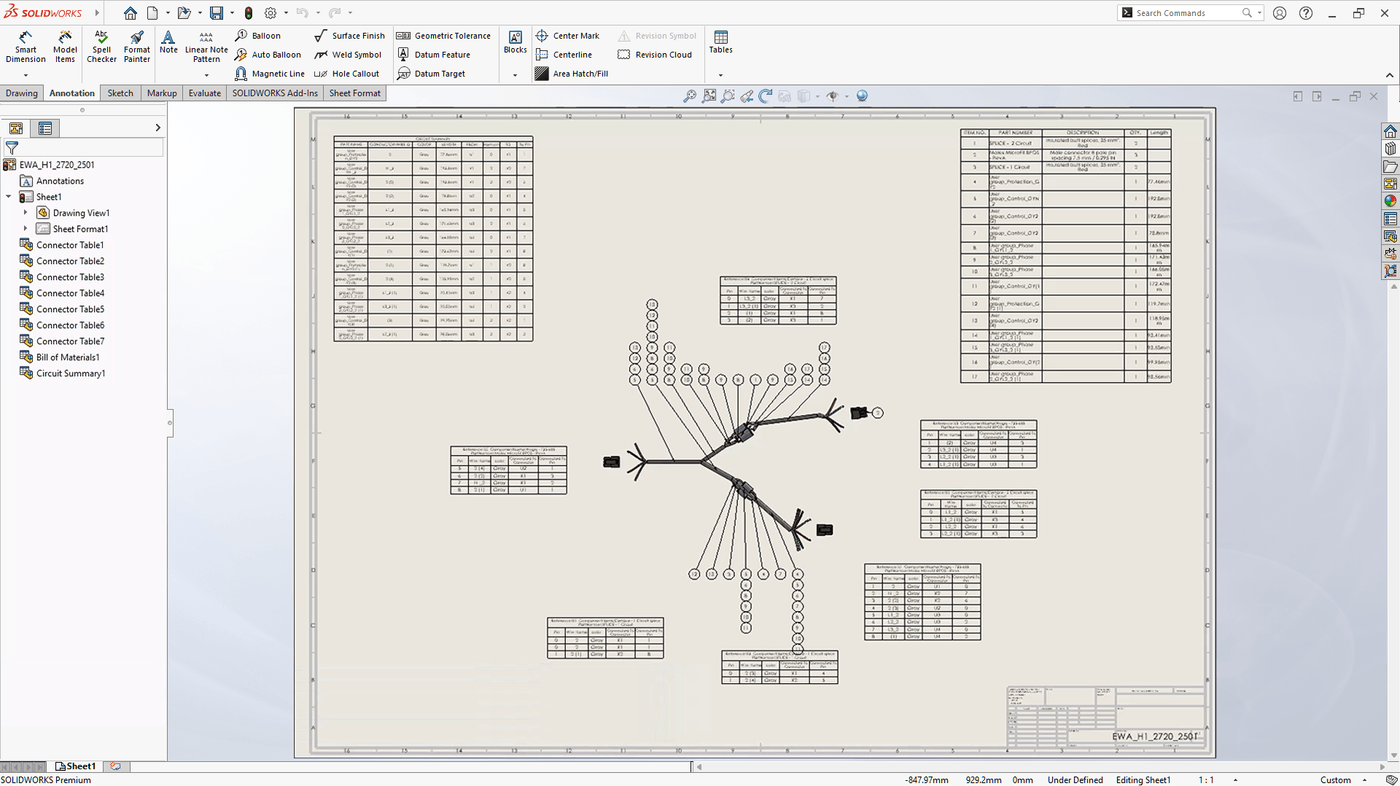This screenshot has width=1400, height=786.
Task: Add a Geometric Tolerance annotation
Action: pyautogui.click(x=444, y=35)
